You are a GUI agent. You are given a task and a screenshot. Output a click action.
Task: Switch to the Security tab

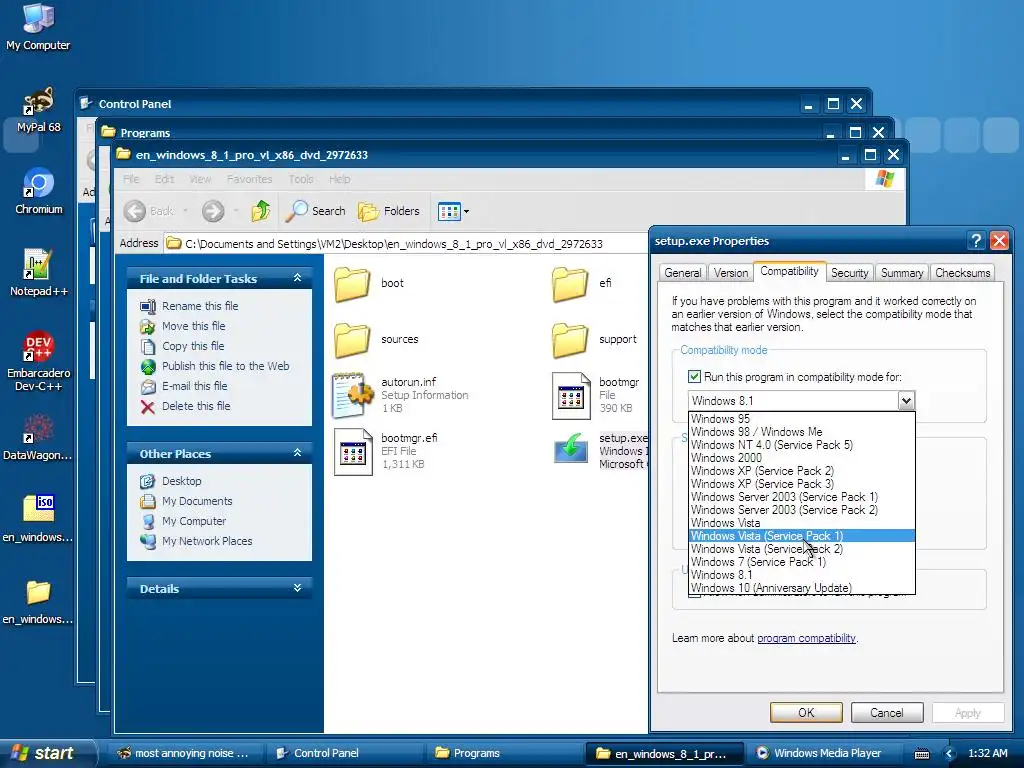[x=849, y=273]
